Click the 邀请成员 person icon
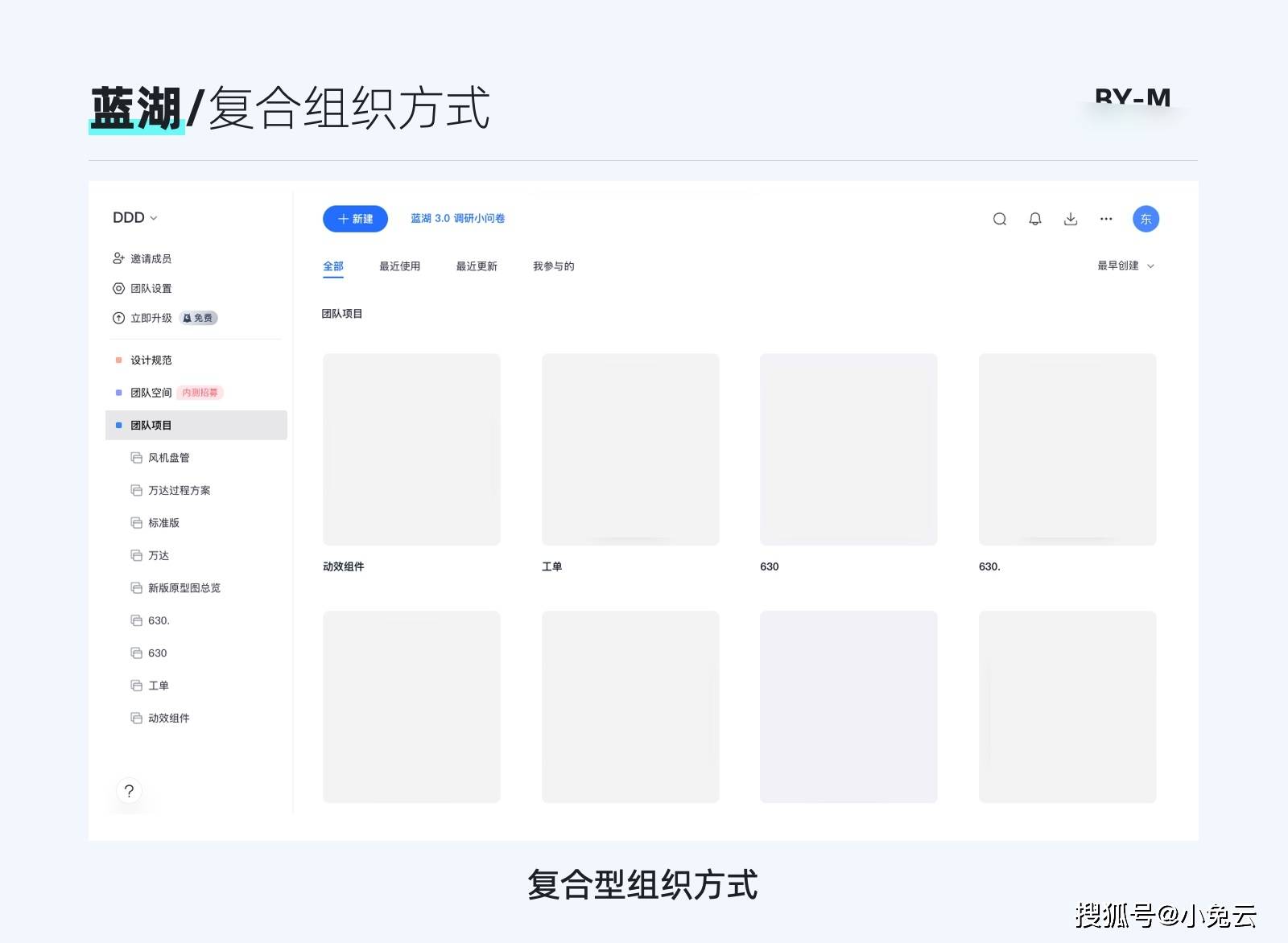The height and width of the screenshot is (943, 1288). [118, 258]
